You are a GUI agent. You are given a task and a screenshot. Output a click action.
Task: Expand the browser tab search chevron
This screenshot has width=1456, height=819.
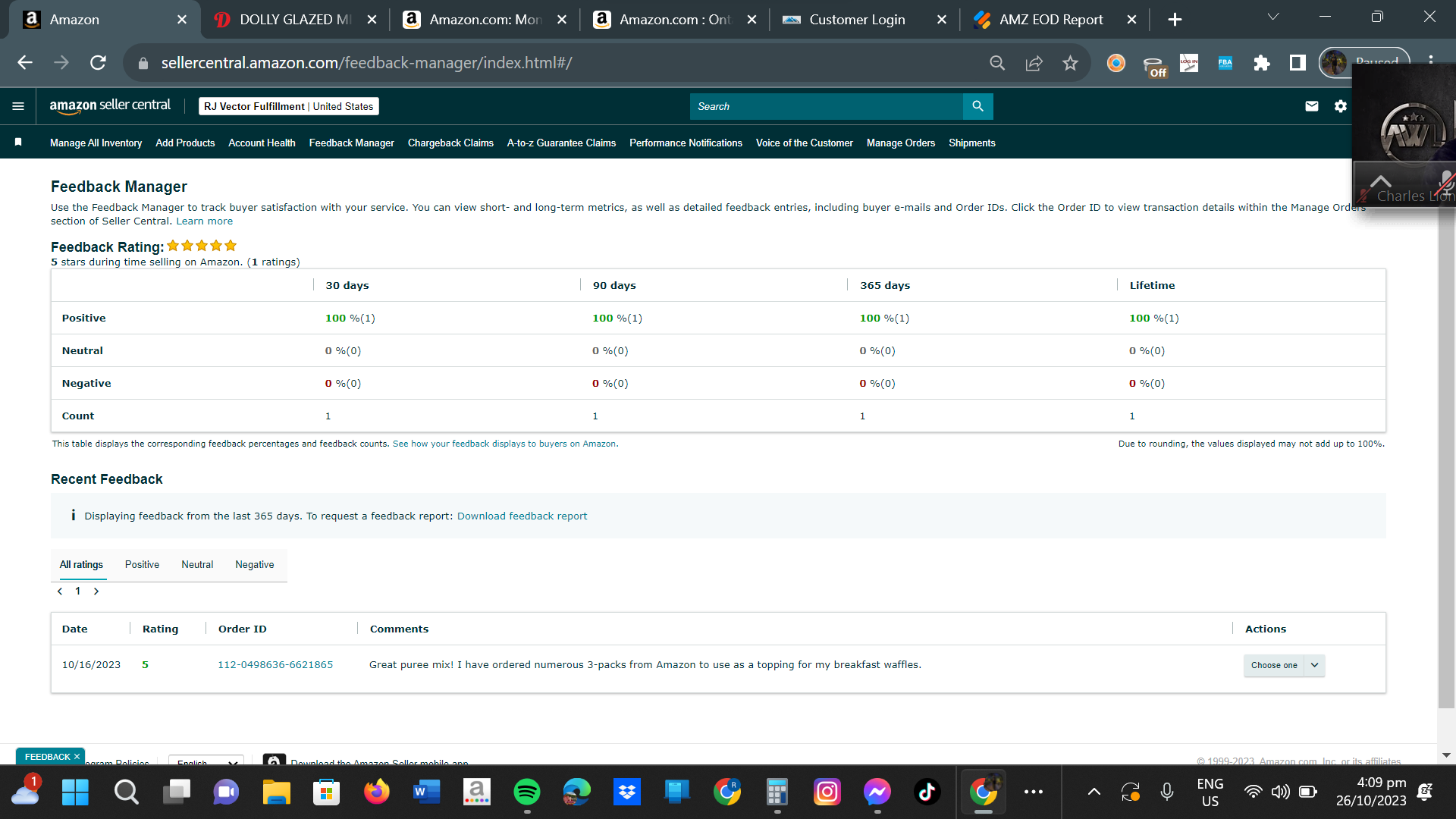[x=1273, y=17]
